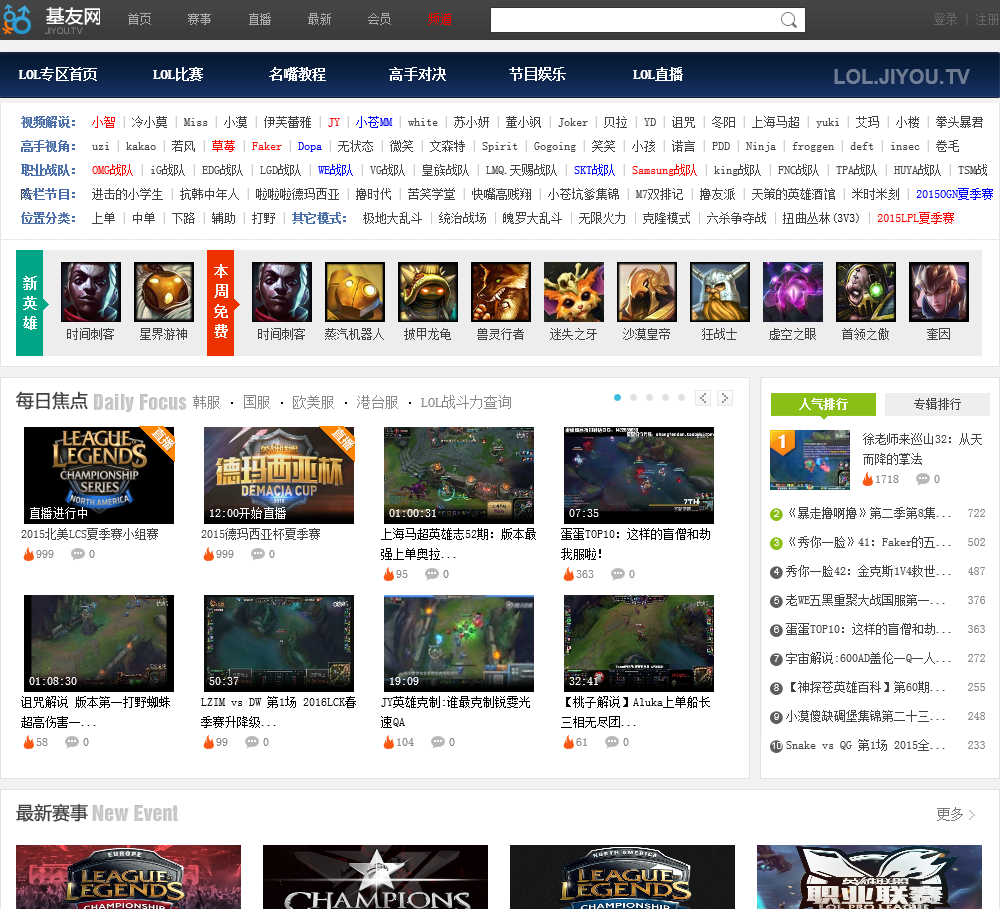Open the 名嘴教程 menu
This screenshot has height=909, width=1000.
[x=298, y=75]
